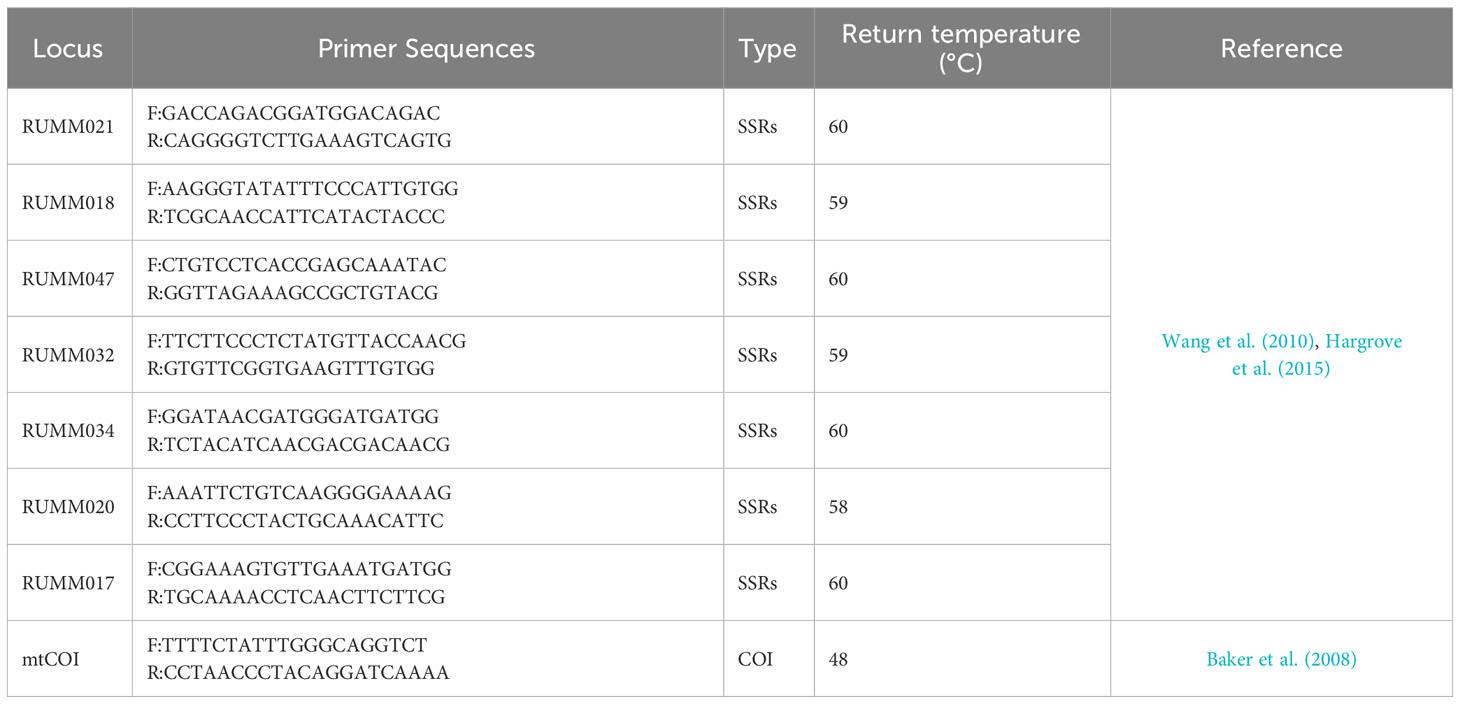
Task: Click the Return temperature column header
Action: (961, 48)
